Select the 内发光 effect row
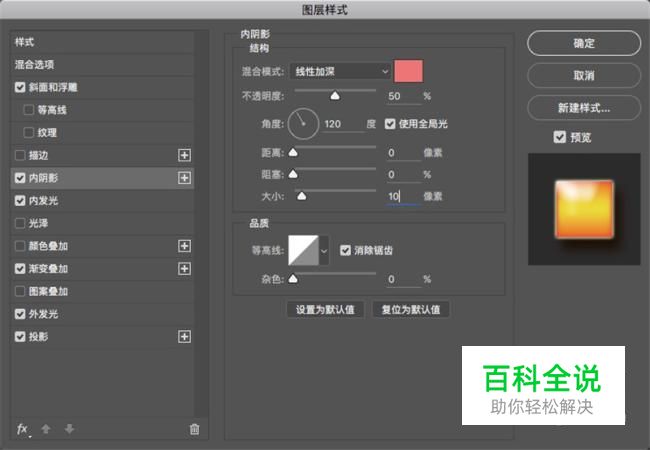The height and width of the screenshot is (450, 650). (x=102, y=201)
